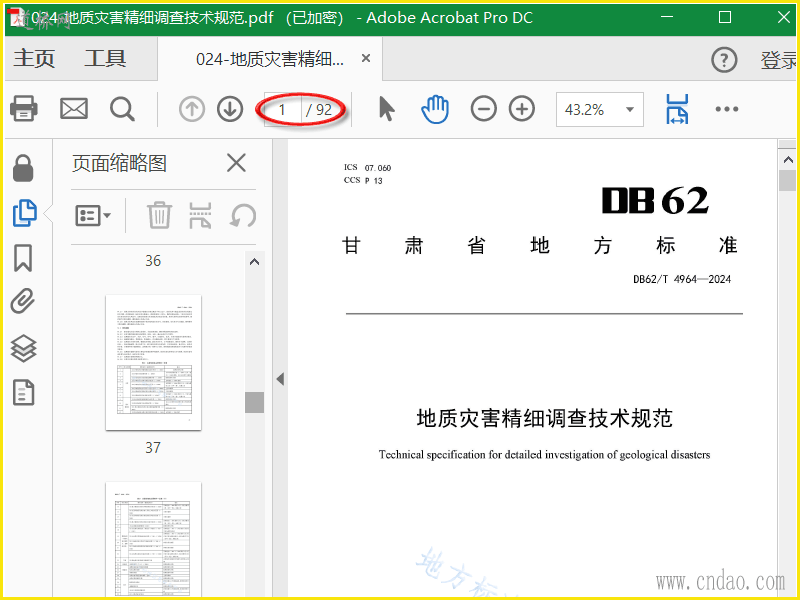Image resolution: width=800 pixels, height=600 pixels.
Task: Delete selected page thumbnails trash icon
Action: point(159,215)
